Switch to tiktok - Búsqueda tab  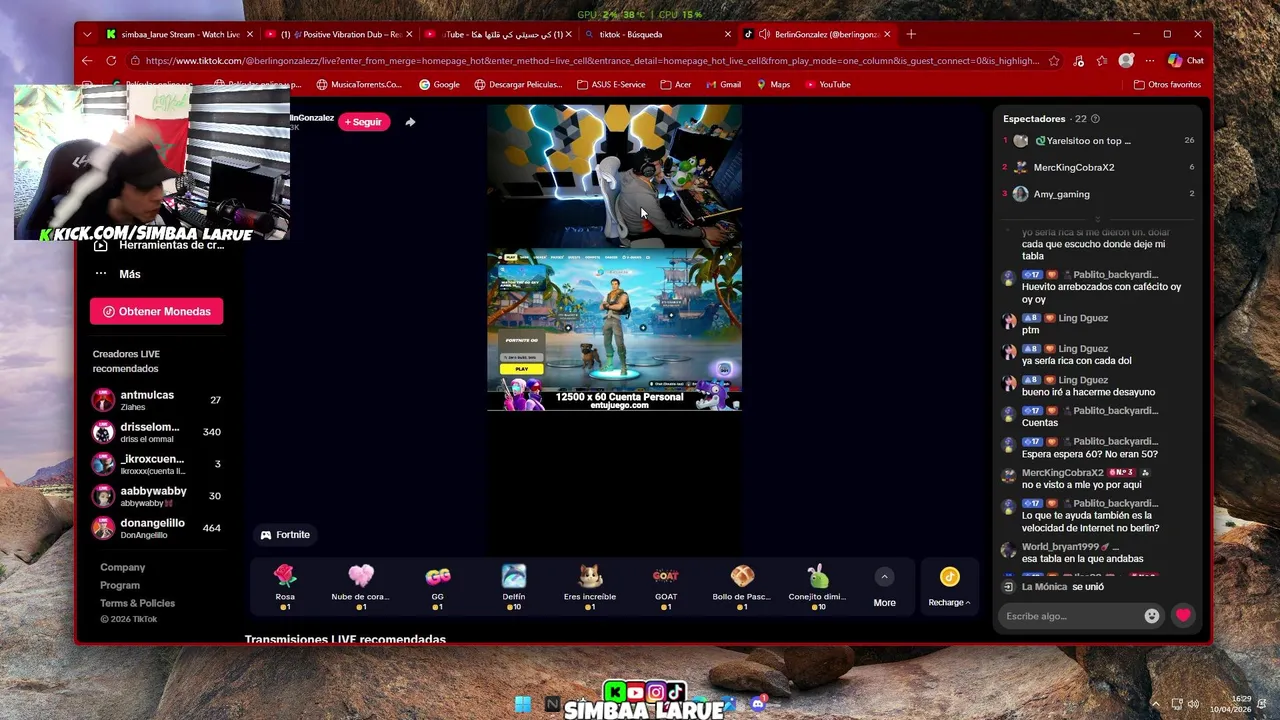656,34
